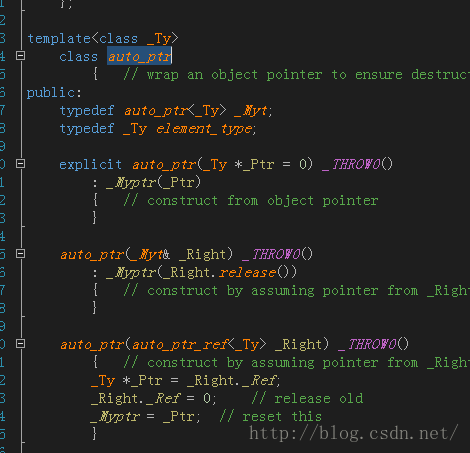470x453 pixels.
Task: Click comment '// release old'
Action: pos(307,398)
